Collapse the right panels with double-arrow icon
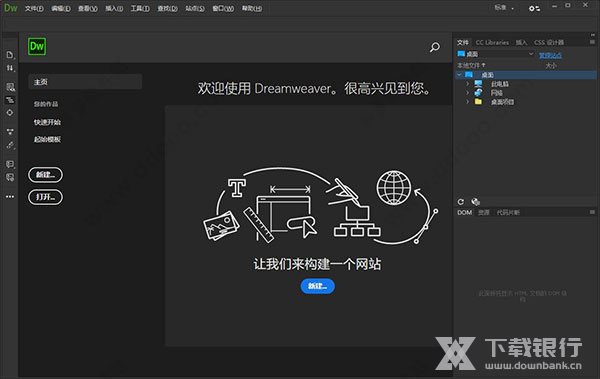Viewport: 600px width, 379px height. 592,35
